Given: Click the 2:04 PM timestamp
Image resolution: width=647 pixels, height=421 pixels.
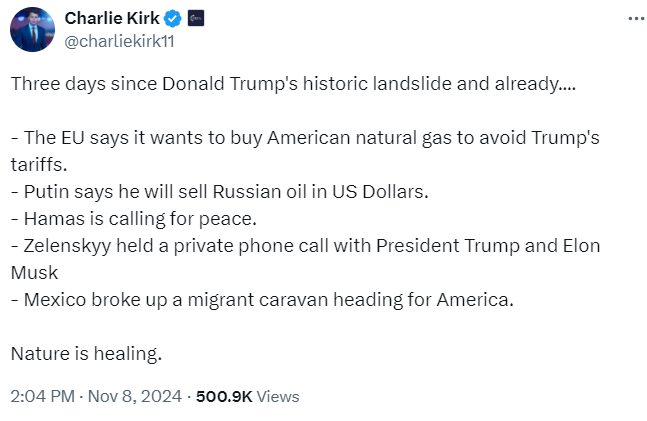Looking at the screenshot, I should [x=42, y=396].
